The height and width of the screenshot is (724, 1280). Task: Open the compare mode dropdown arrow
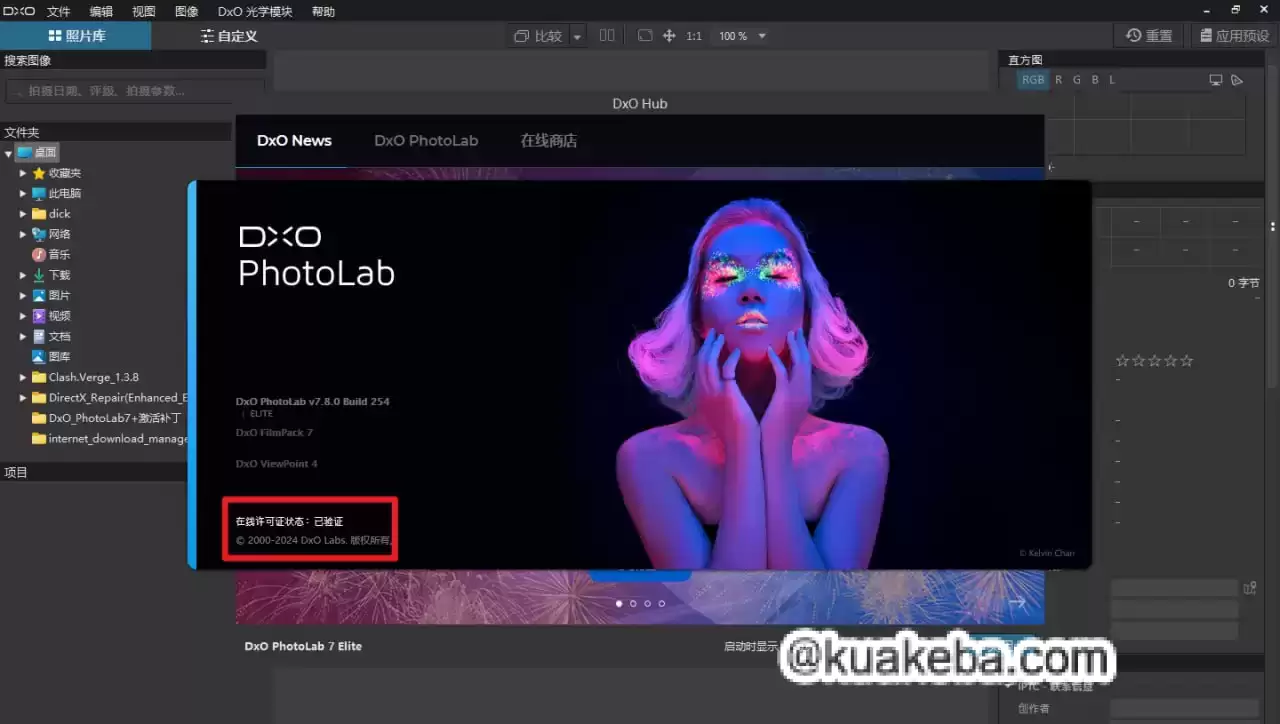(x=577, y=36)
